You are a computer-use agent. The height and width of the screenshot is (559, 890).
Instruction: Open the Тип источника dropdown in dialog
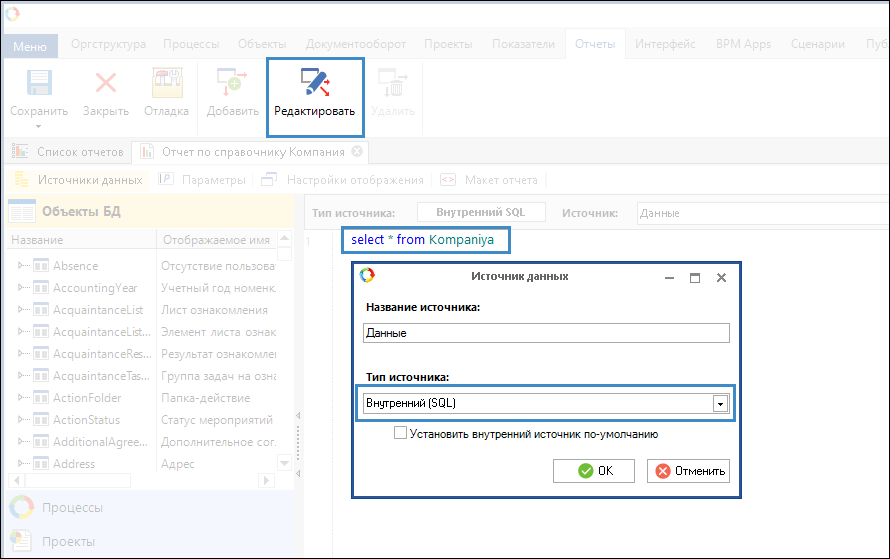pos(719,403)
